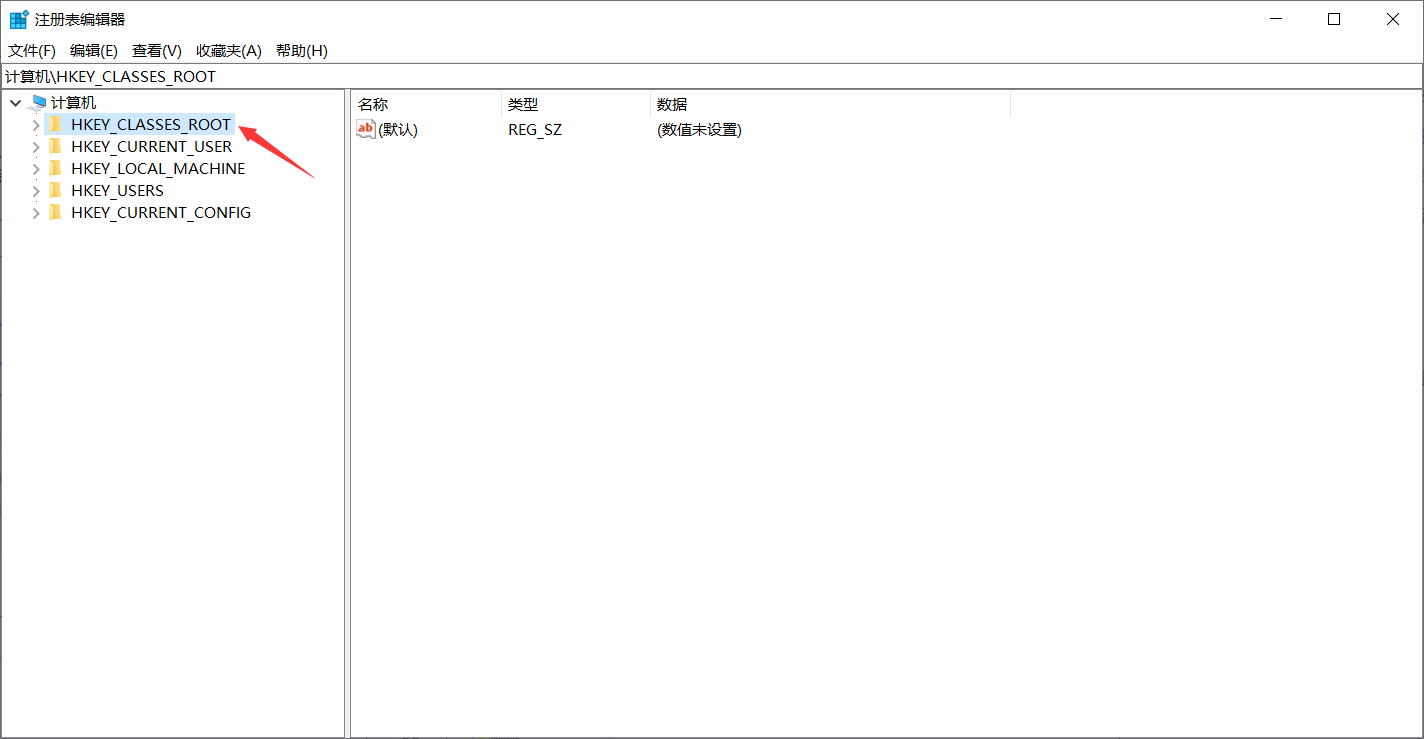Open the 文件(F) menu
Viewport: 1424px width, 739px height.
click(x=32, y=50)
